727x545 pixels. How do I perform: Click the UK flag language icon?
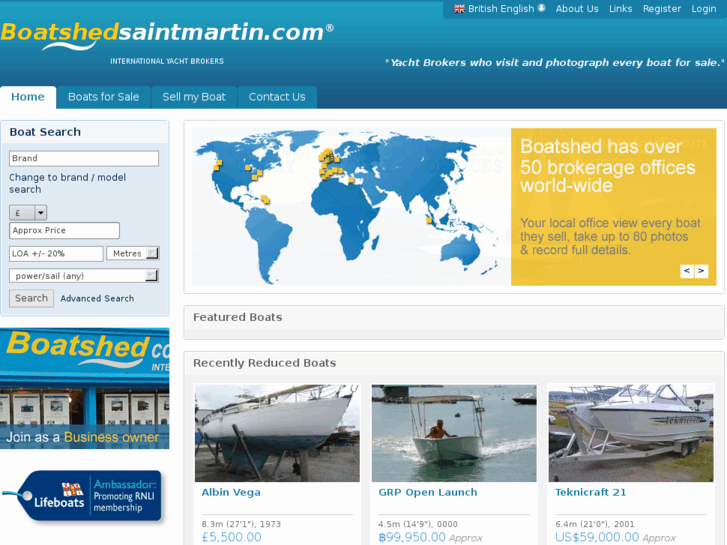[x=459, y=9]
